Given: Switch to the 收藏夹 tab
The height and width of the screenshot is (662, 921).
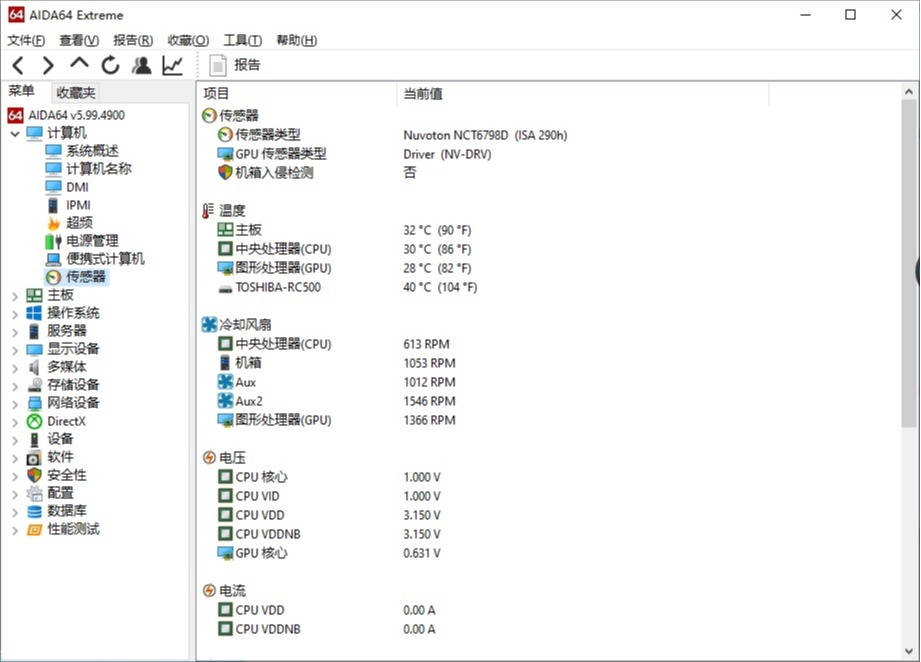Looking at the screenshot, I should [x=75, y=92].
